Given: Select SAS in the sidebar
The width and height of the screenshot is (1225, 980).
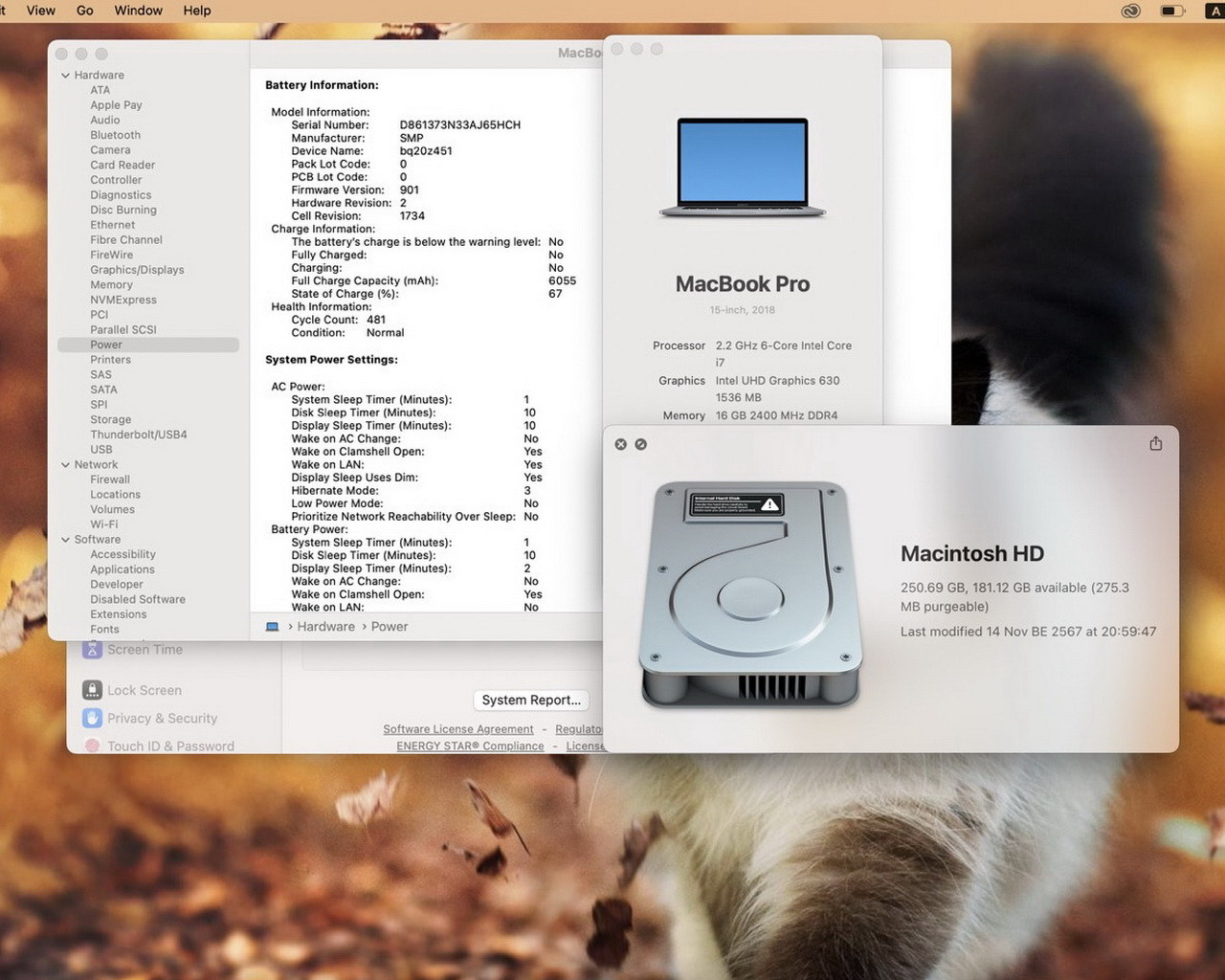Looking at the screenshot, I should click(x=100, y=375).
